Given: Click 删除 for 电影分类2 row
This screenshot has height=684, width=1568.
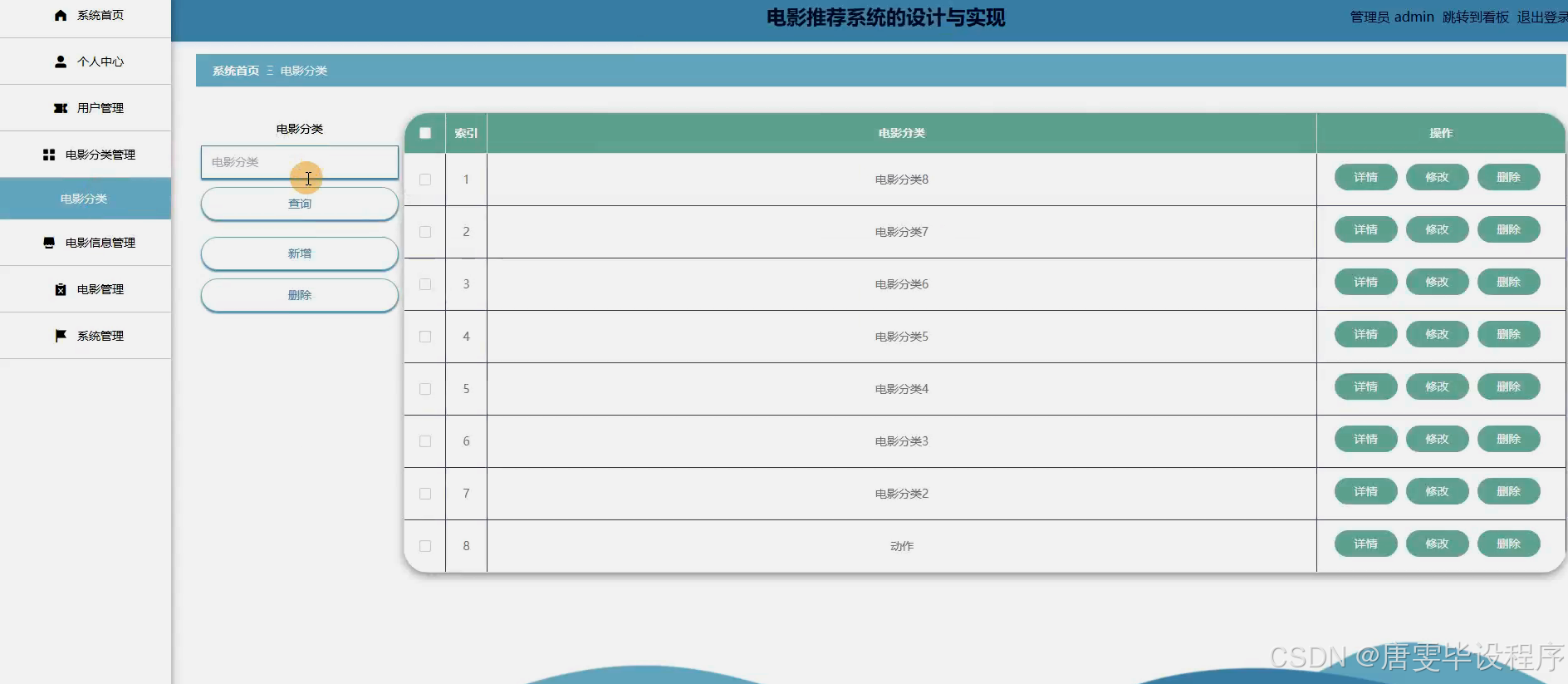Looking at the screenshot, I should pyautogui.click(x=1508, y=491).
